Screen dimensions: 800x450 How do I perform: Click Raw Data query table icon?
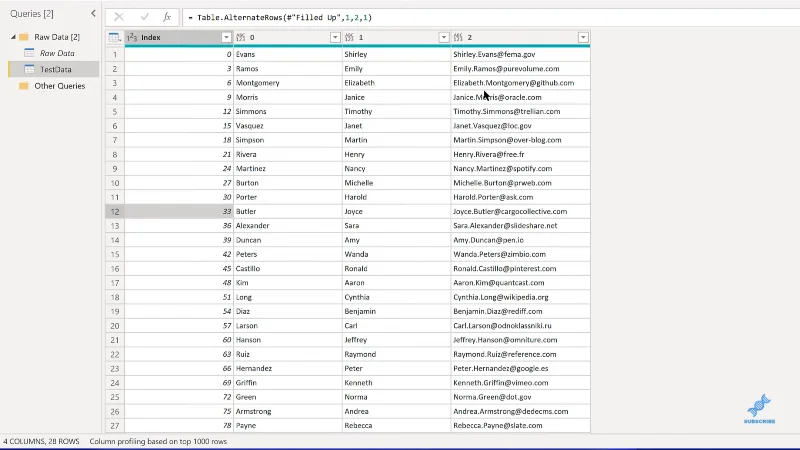[30, 53]
